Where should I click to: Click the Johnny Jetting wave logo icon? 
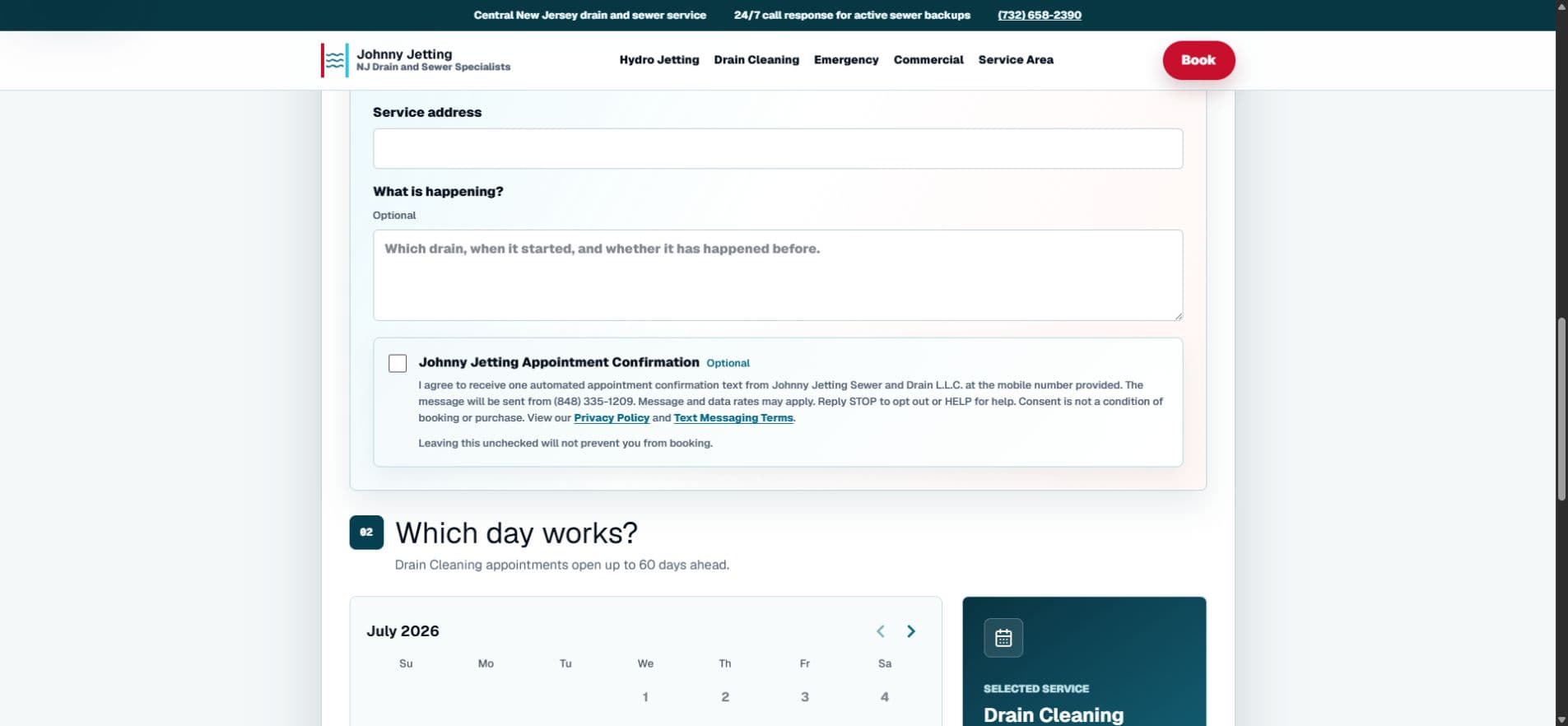[335, 60]
